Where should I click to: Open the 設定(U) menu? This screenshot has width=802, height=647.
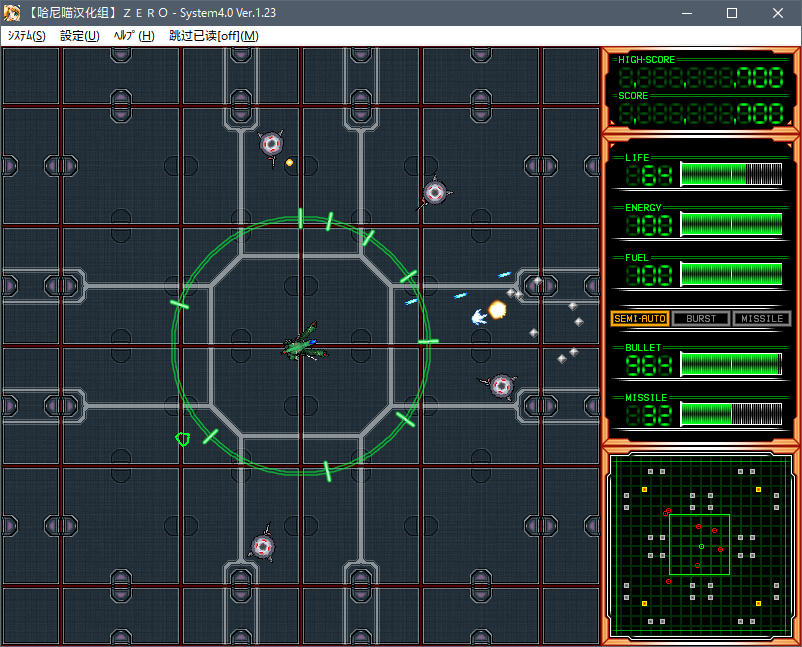[x=80, y=36]
